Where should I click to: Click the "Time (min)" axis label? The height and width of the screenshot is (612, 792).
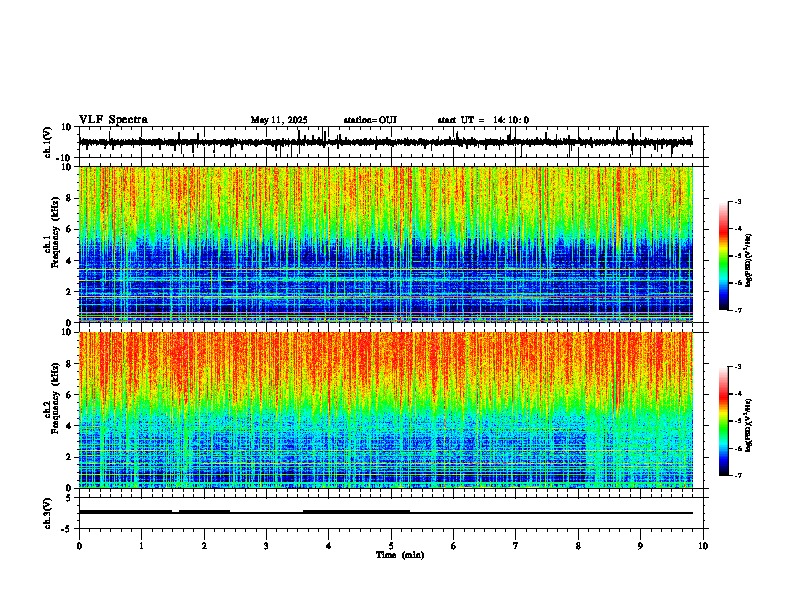[x=400, y=555]
